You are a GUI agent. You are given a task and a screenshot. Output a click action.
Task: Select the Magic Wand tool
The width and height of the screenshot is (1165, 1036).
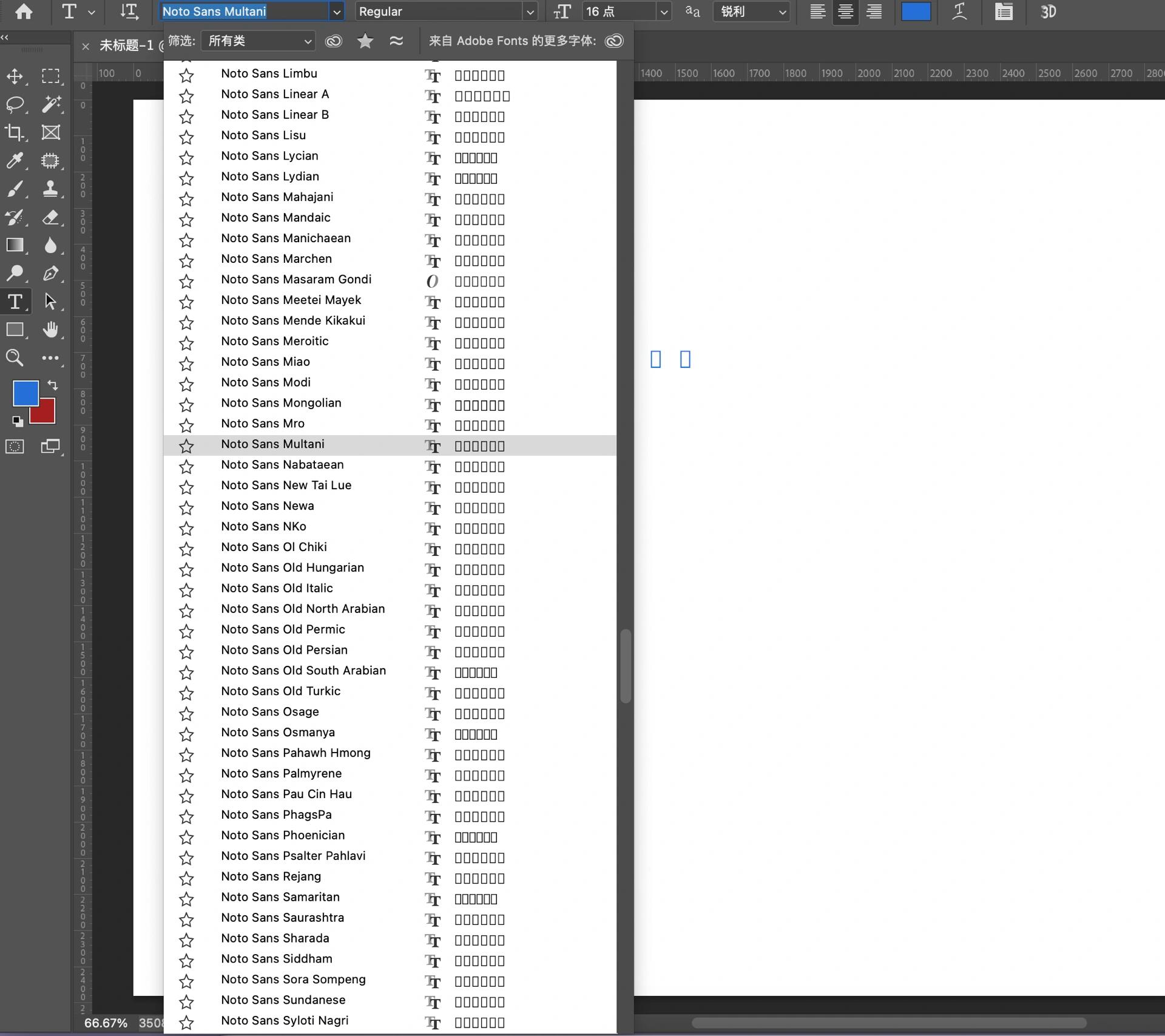click(x=50, y=104)
